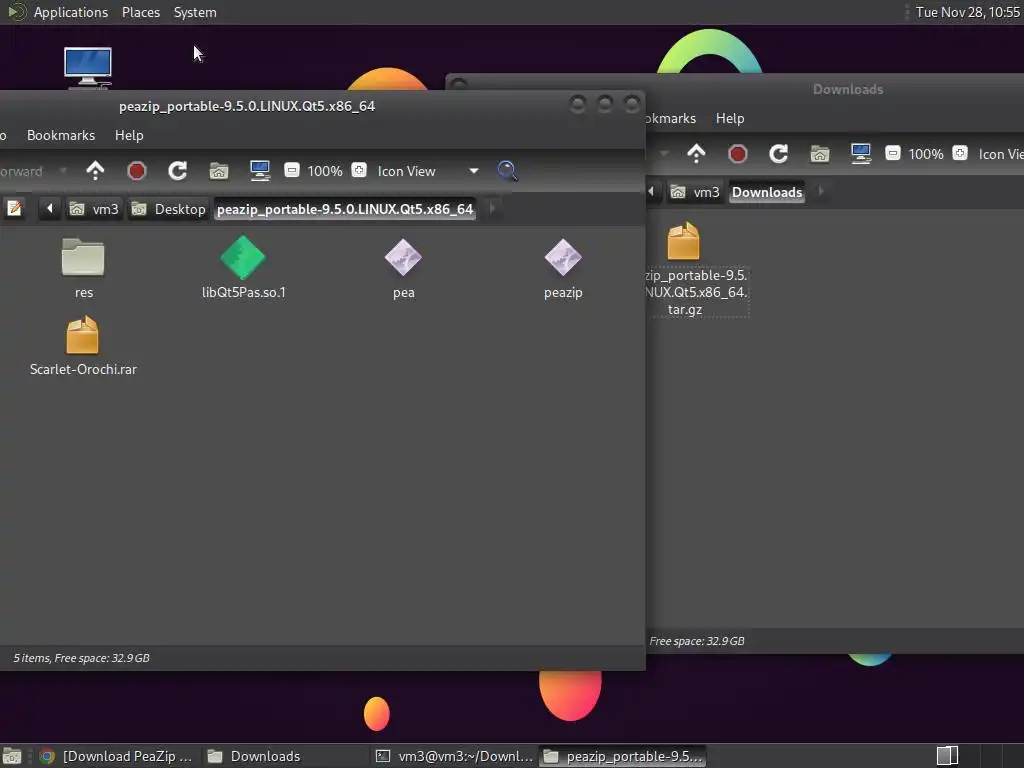Screen dimensions: 1024x768
Task: Open the Icon View combo box in Downloads window
Action: pyautogui.click(x=999, y=154)
